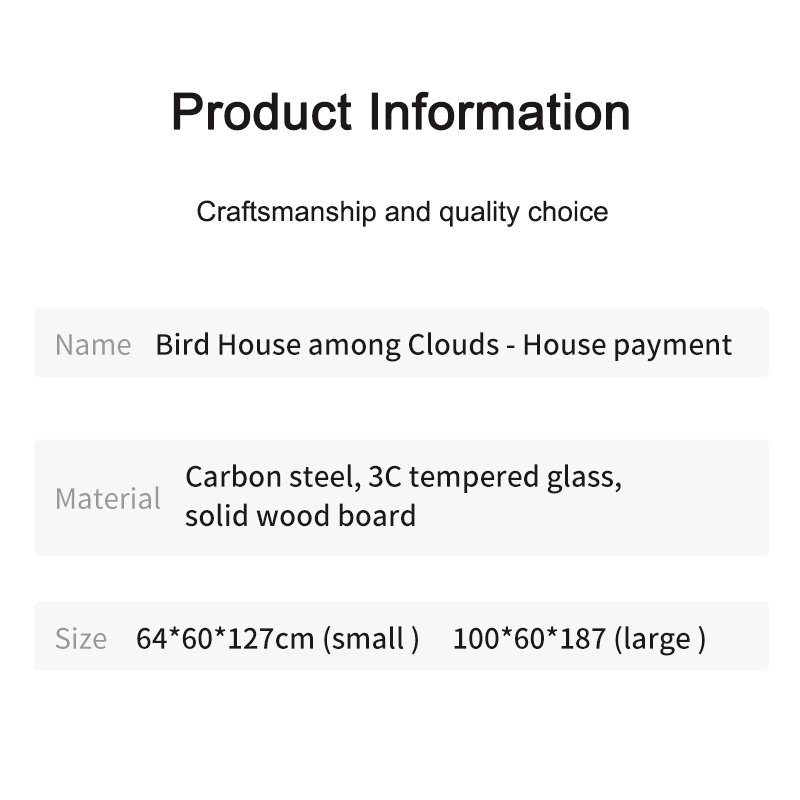Click the word "and" in the subtitle
This screenshot has width=800, height=800.
coord(406,212)
